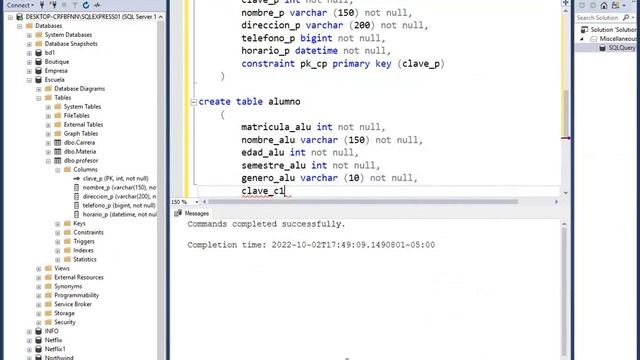640x360 pixels.
Task: Click the Back icon in Solution Explorer
Action: (x=582, y=5)
